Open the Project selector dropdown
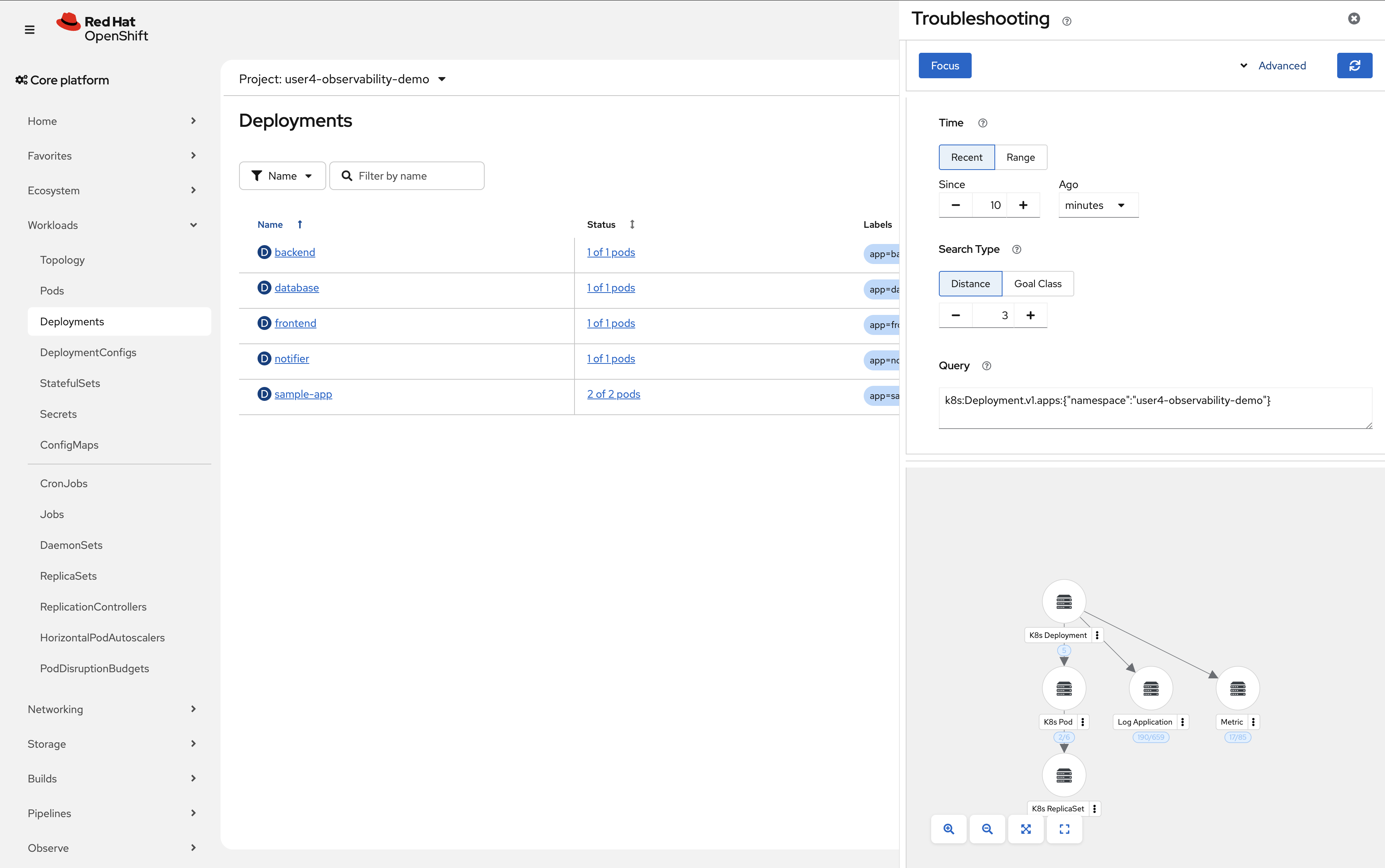The image size is (1385, 868). point(342,79)
